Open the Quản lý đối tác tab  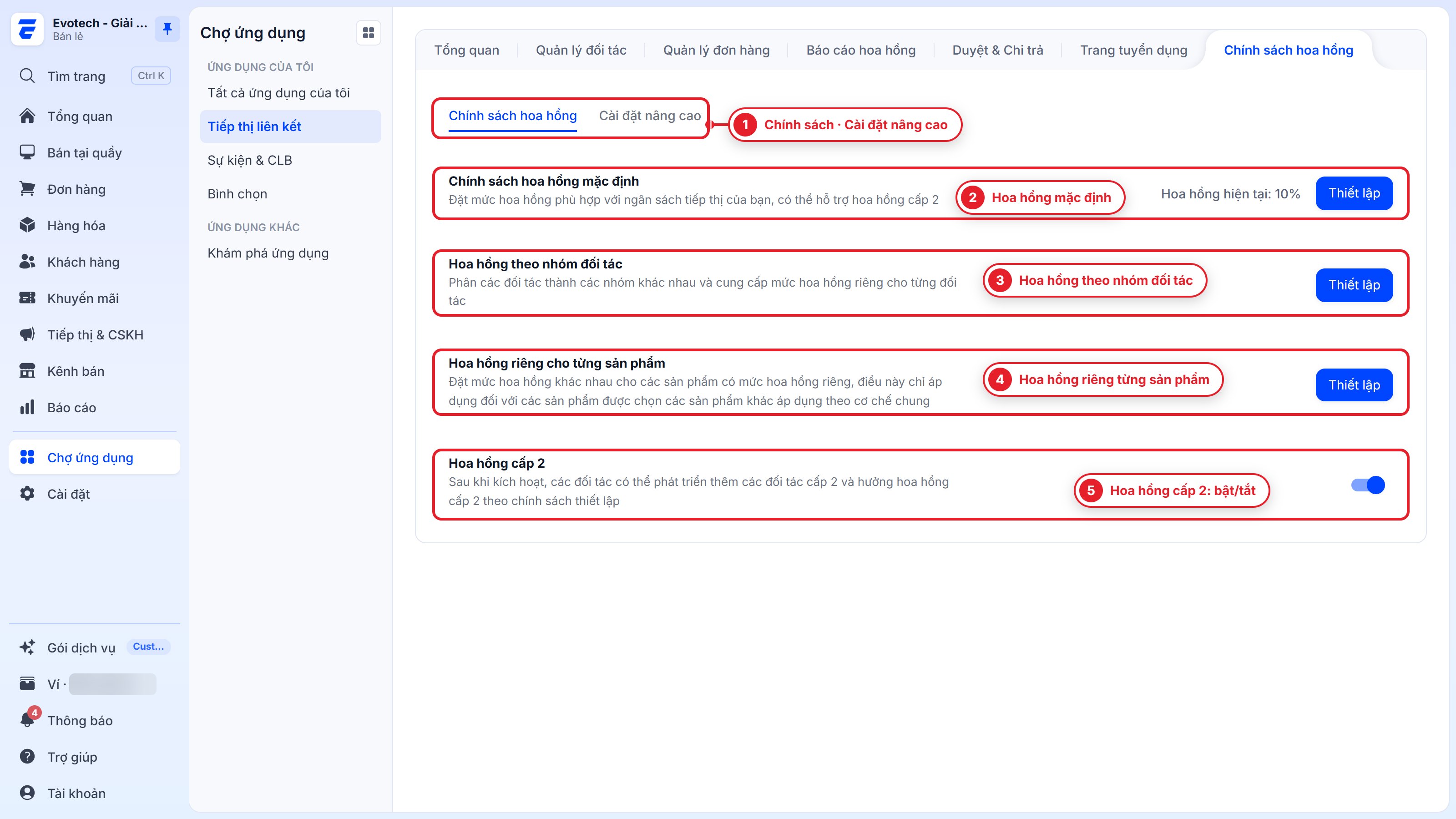tap(581, 51)
